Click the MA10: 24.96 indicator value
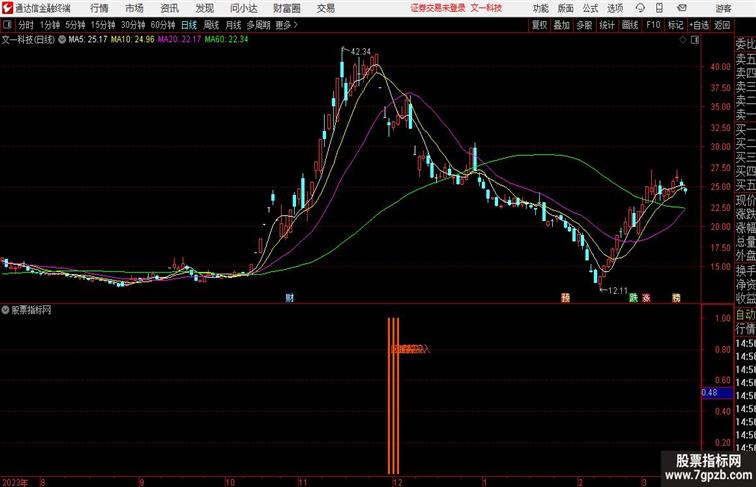Viewport: 756px width, 487px height. [133, 40]
